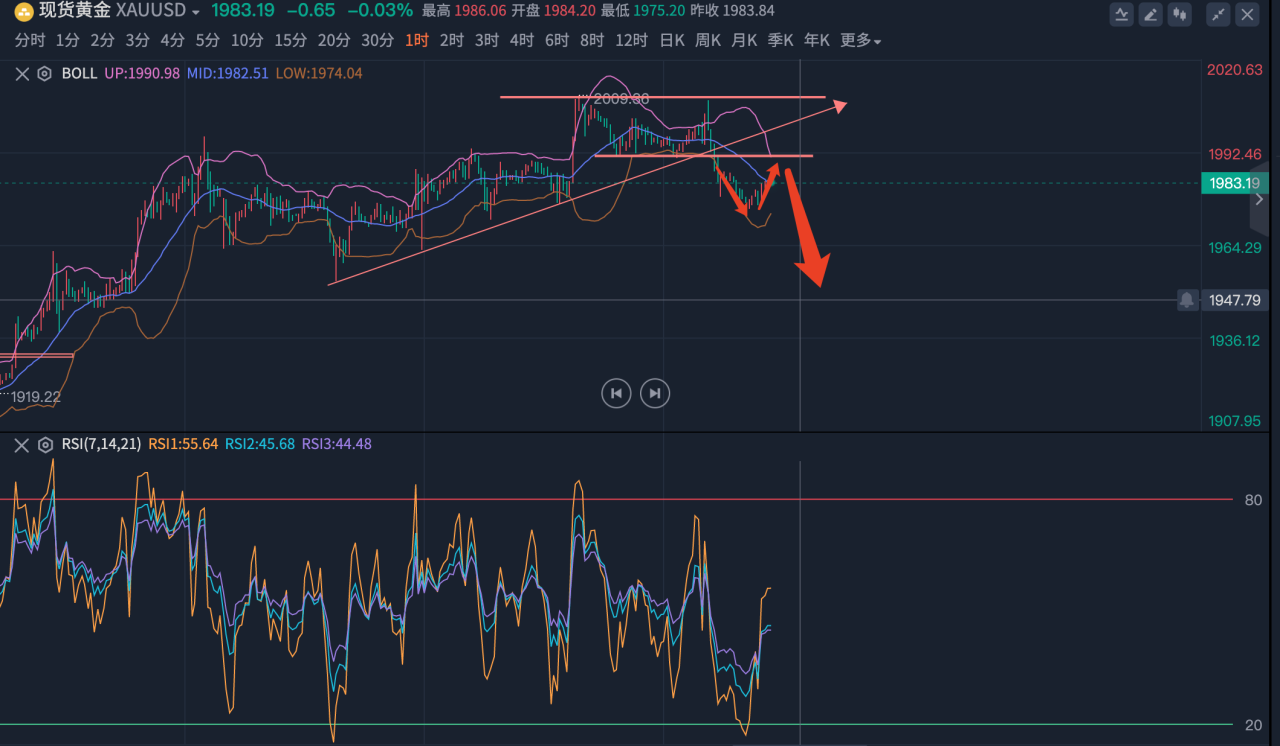The width and height of the screenshot is (1280, 746).
Task: Switch to the 2时 timeframe
Action: click(452, 41)
